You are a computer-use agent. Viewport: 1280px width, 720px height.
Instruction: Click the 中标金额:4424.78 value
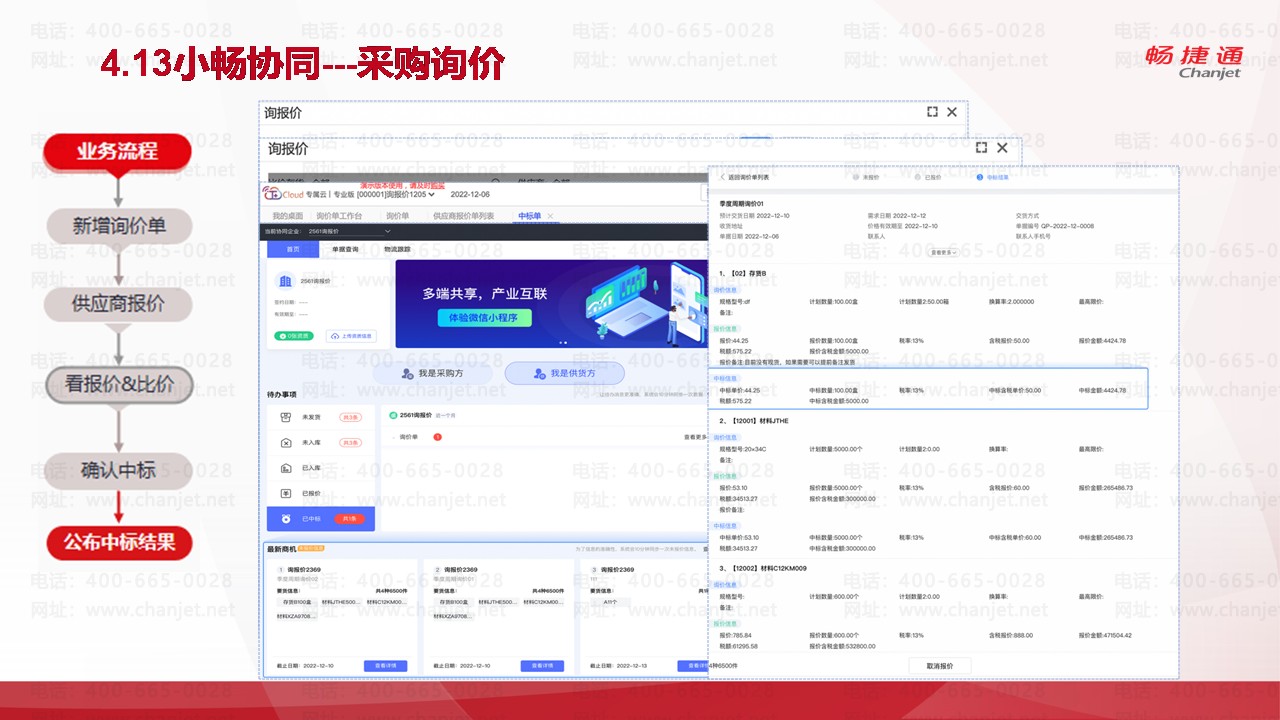point(1102,390)
